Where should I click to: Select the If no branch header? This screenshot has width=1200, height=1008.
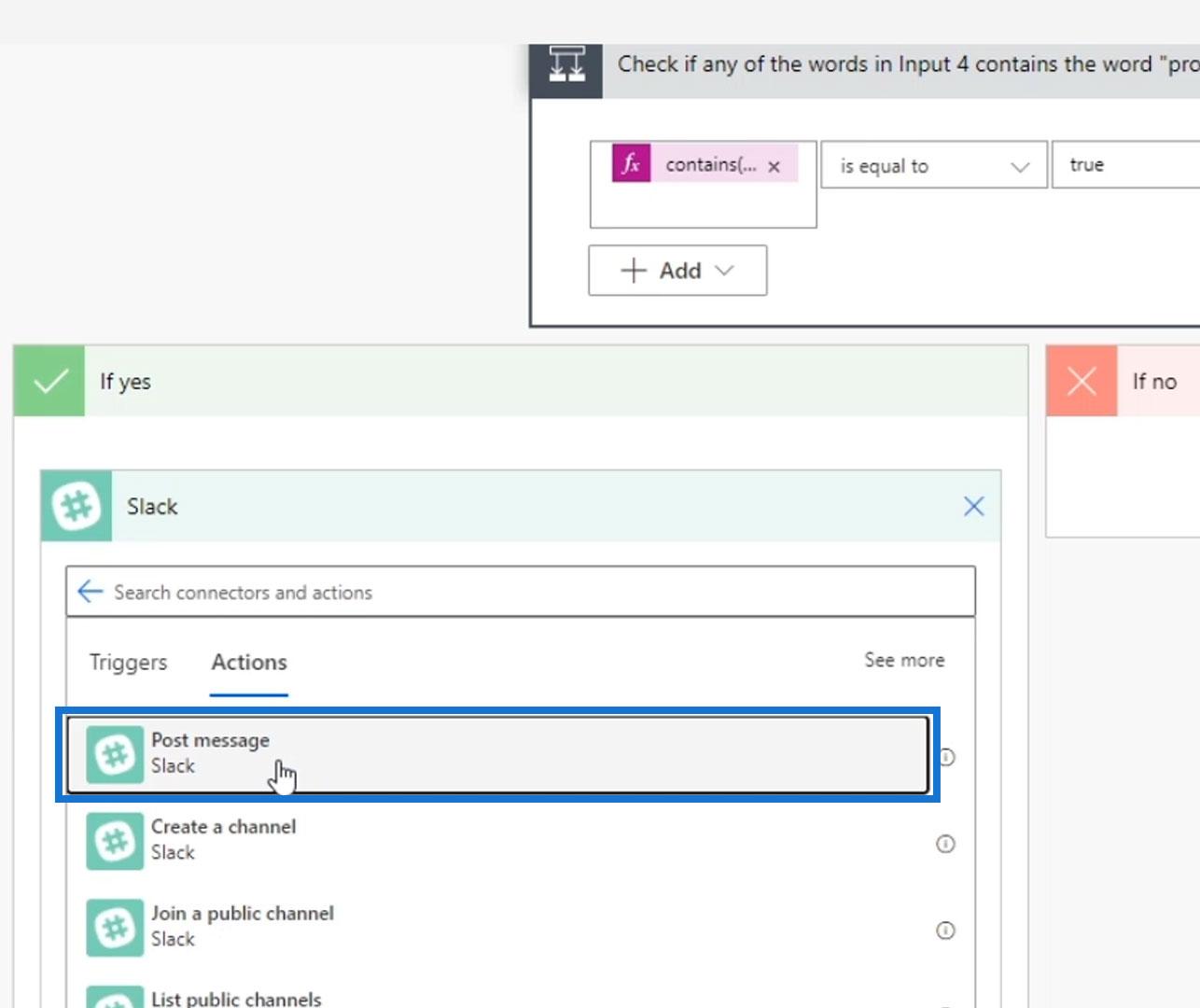(x=1123, y=381)
